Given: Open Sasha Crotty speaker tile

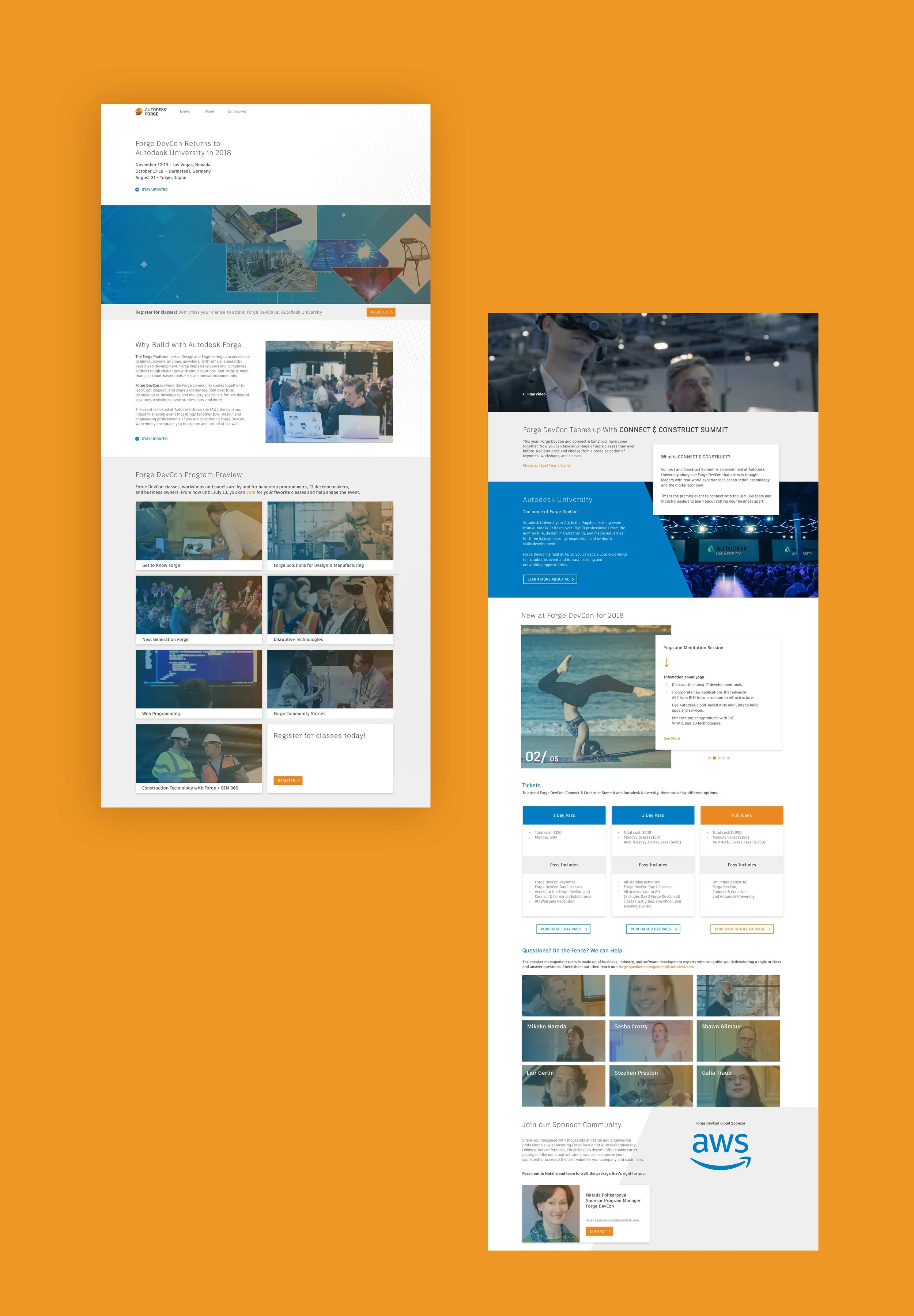Looking at the screenshot, I should [651, 1040].
